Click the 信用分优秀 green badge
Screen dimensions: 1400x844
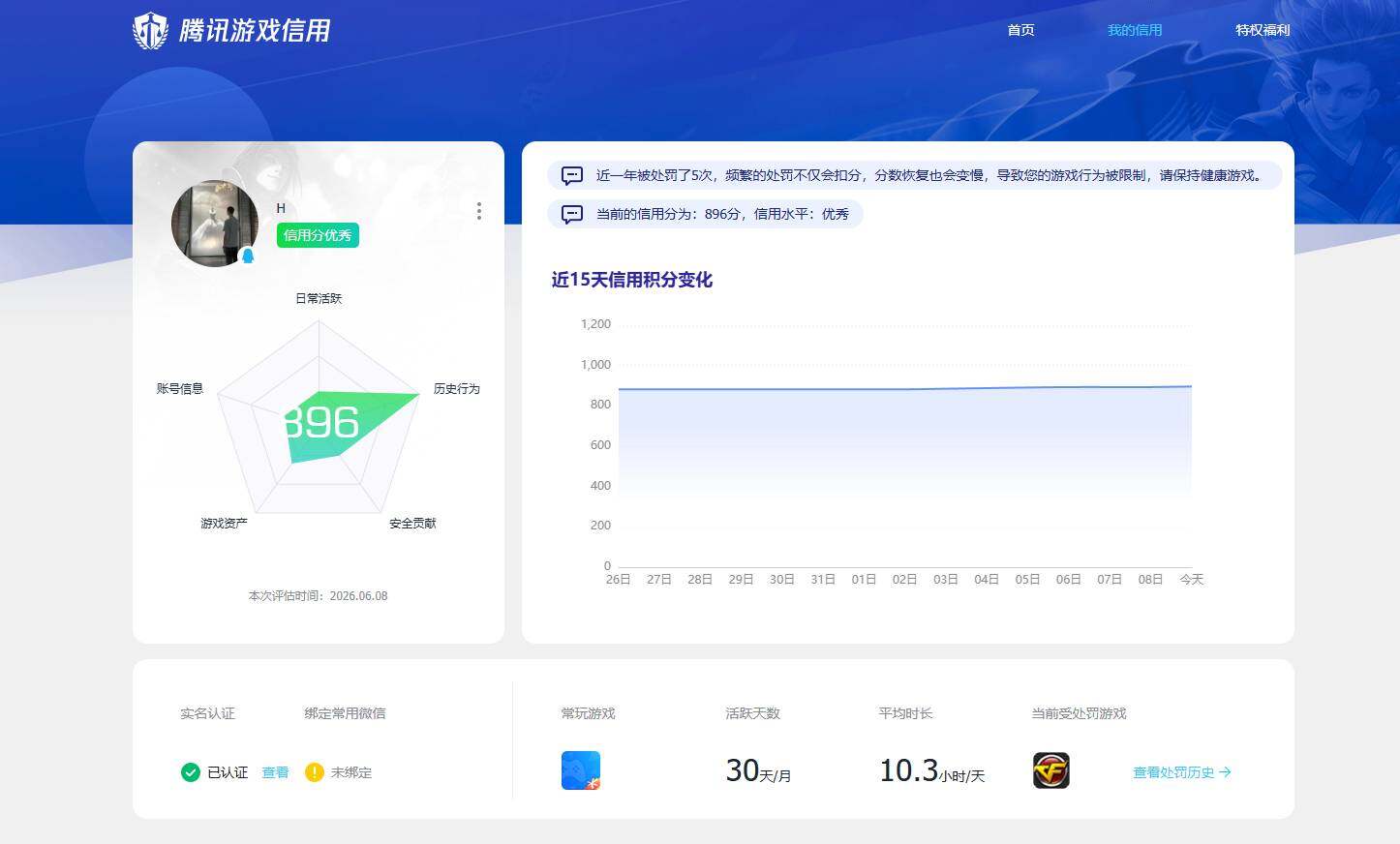[x=318, y=235]
